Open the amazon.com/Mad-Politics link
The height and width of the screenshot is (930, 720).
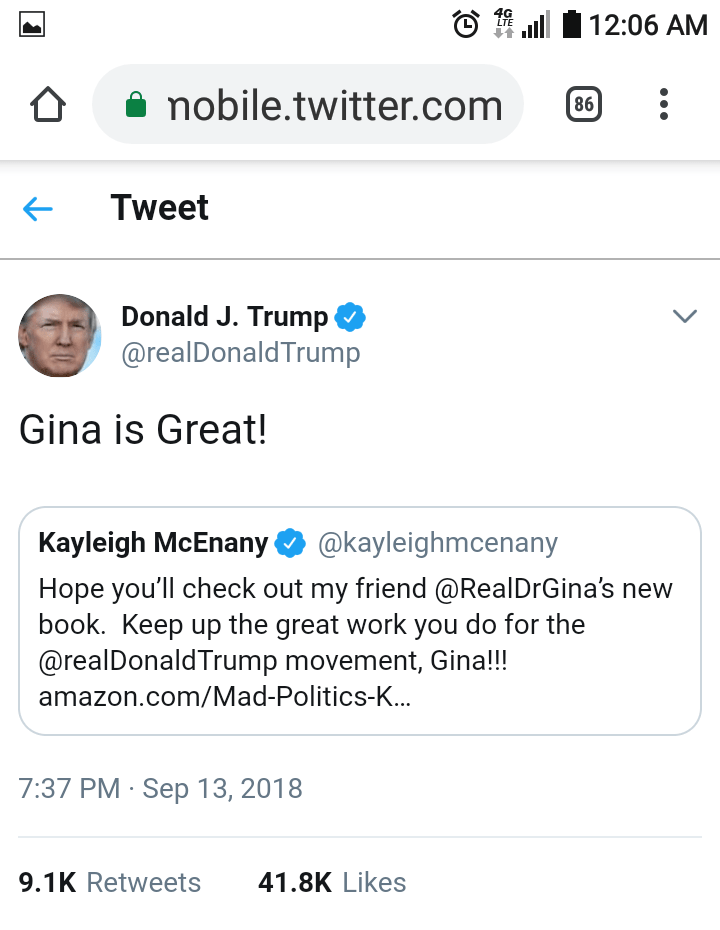(224, 696)
